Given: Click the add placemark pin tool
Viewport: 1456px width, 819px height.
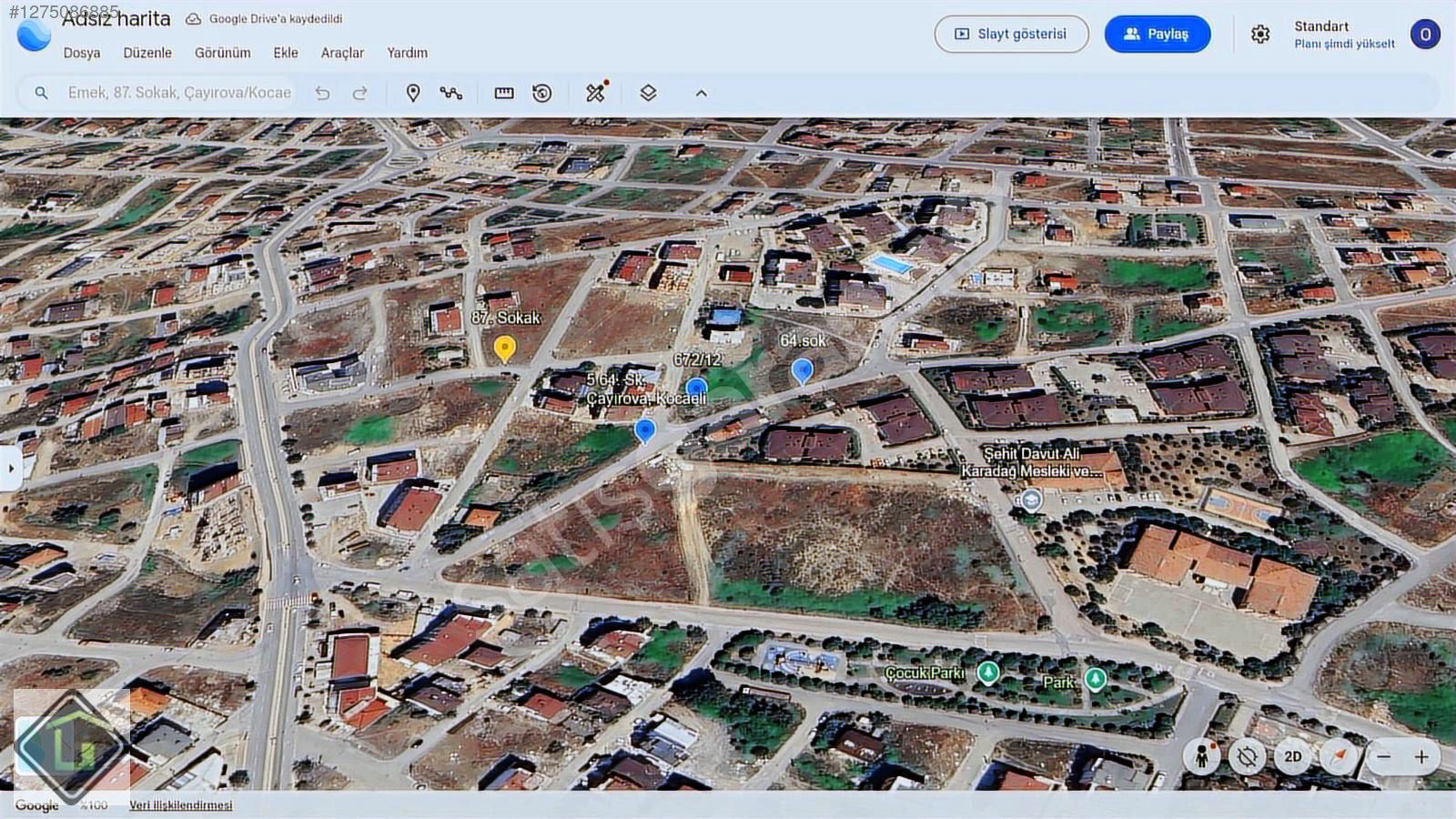Looking at the screenshot, I should coord(412,93).
